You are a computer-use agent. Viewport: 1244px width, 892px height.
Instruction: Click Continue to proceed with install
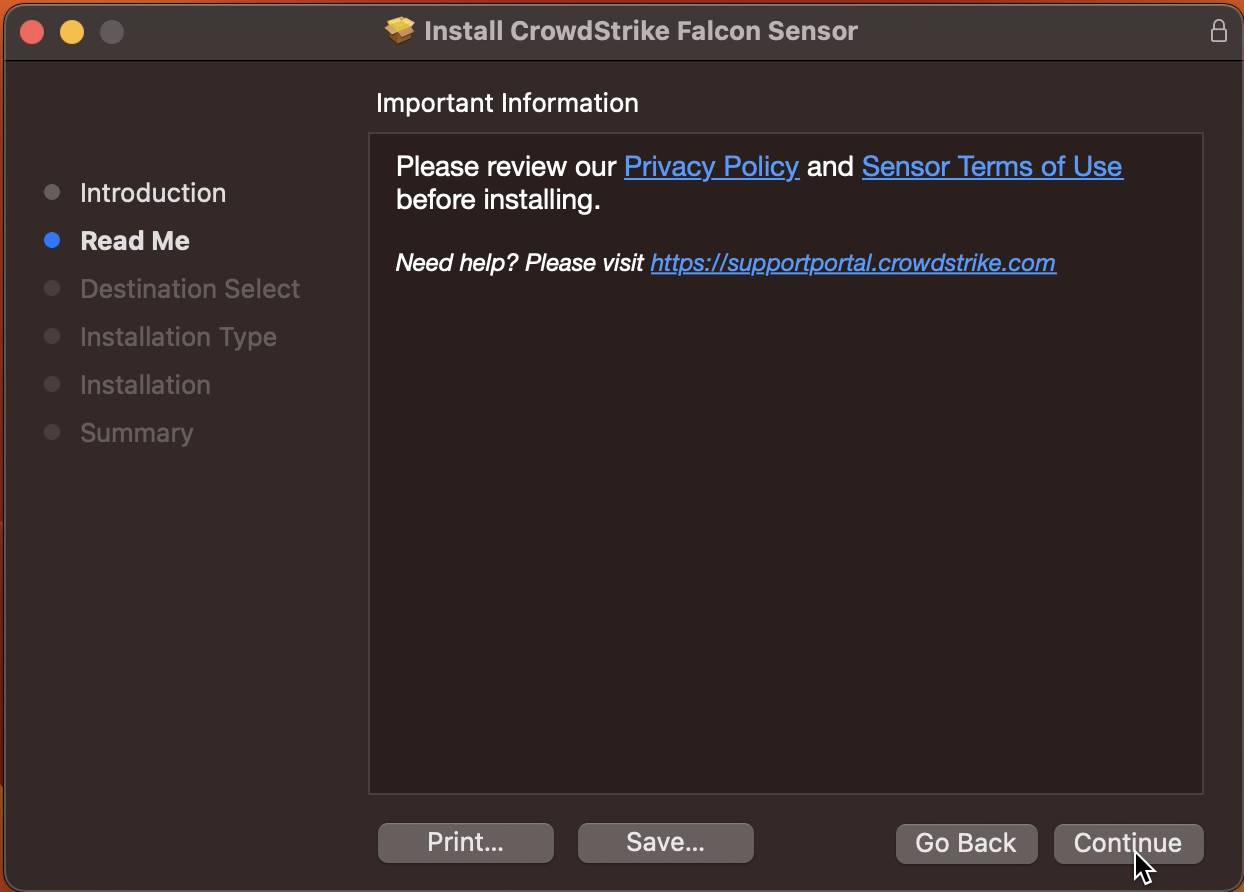point(1128,844)
